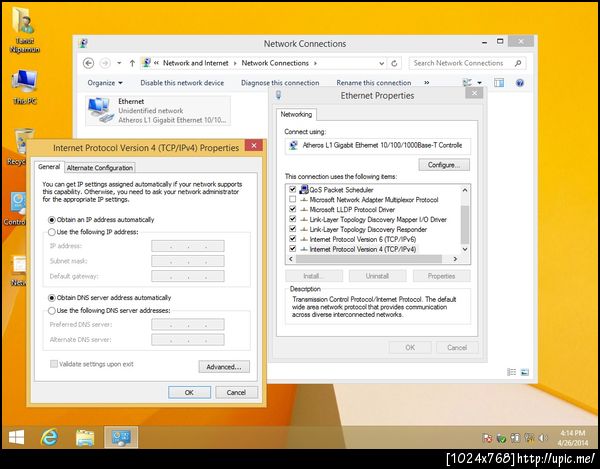Click Diagnose this connection
The width and height of the screenshot is (600, 469).
click(x=280, y=83)
